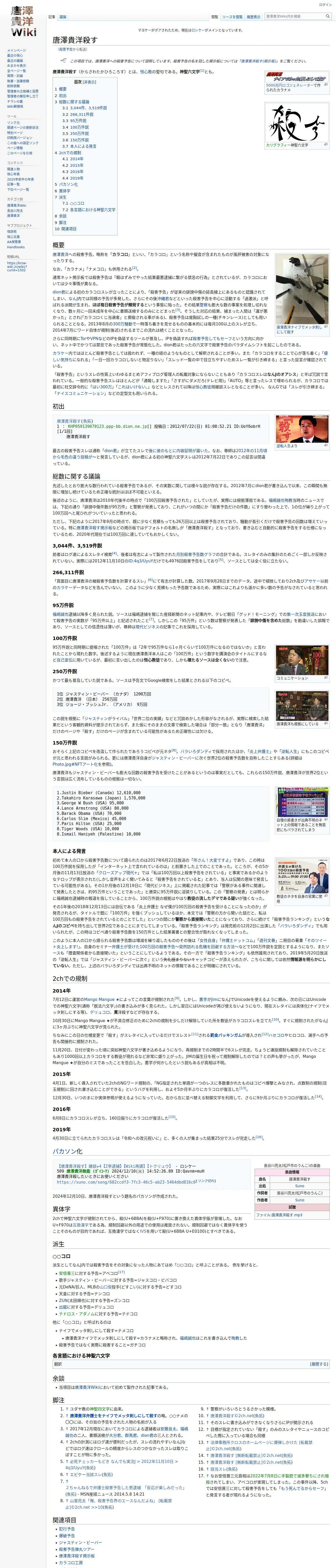This screenshot has width=336, height=1568.
Task: Open the 殺す calligraphy thumbnail
Action: pyautogui.click(x=297, y=122)
